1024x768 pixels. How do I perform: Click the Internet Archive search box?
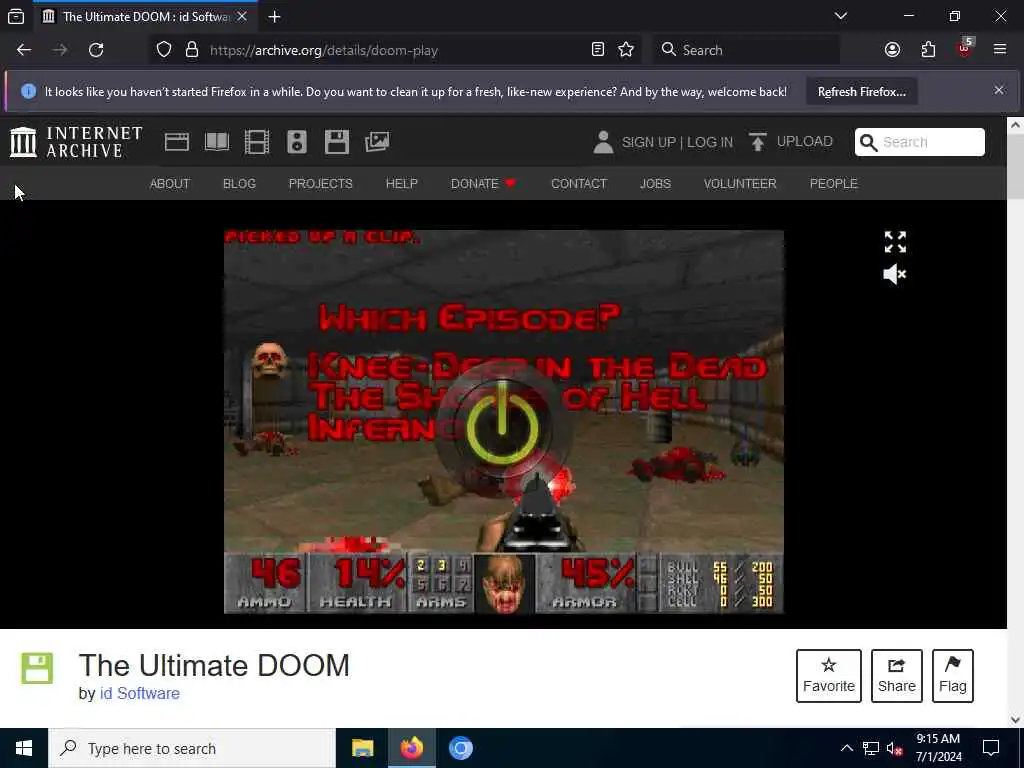pyautogui.click(x=920, y=142)
